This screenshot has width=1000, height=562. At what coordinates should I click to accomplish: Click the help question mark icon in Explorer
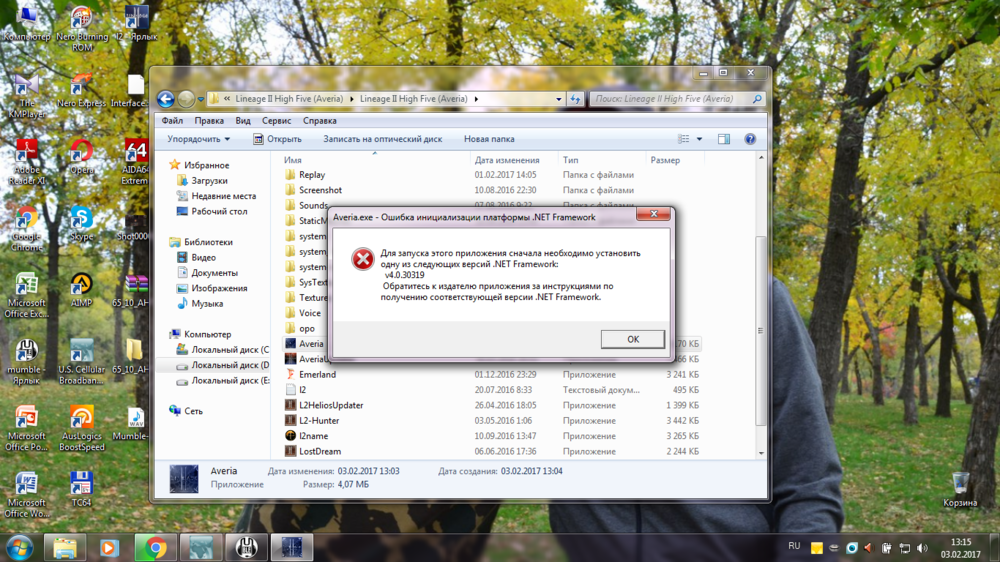(750, 139)
